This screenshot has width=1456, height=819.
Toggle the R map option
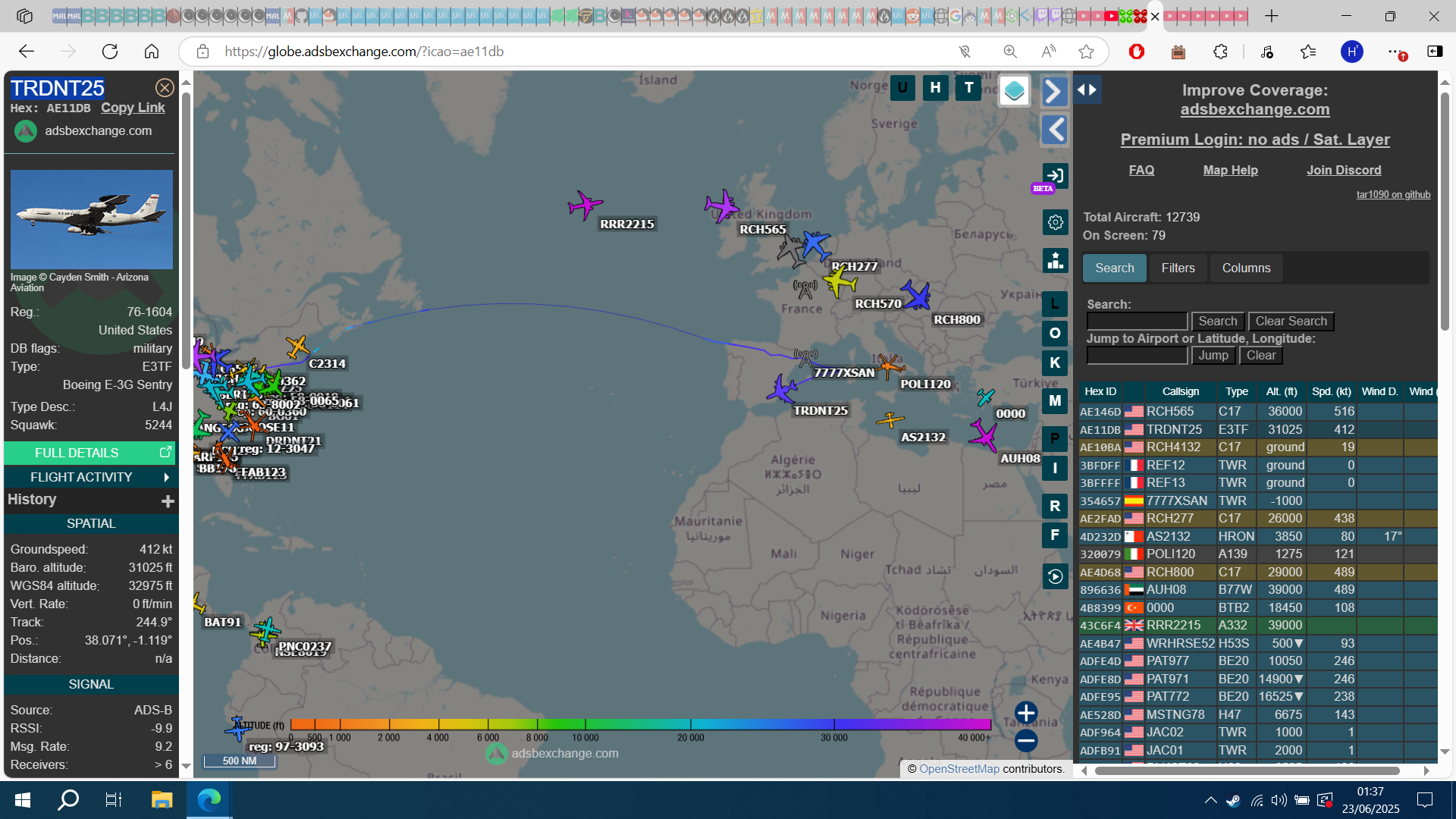point(1055,506)
